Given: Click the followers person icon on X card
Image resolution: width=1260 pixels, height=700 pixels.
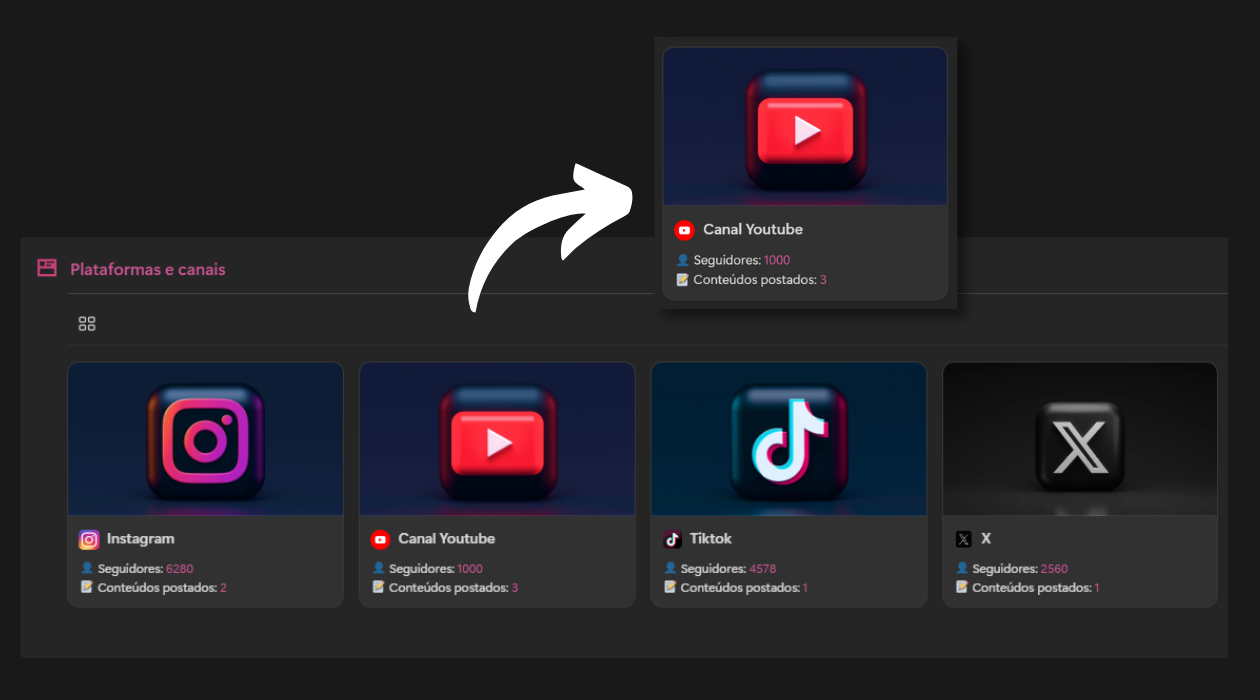Looking at the screenshot, I should (961, 569).
